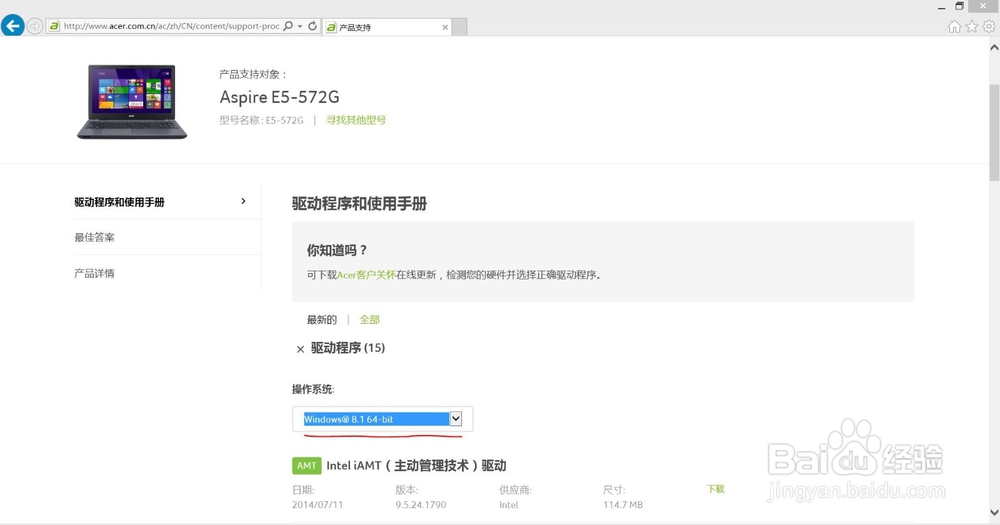Select the 产品支持 browser tab
This screenshot has width=1000, height=525.
pos(386,27)
